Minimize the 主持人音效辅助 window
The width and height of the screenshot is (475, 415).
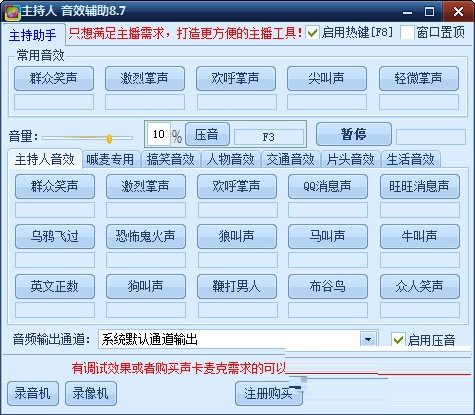click(407, 12)
